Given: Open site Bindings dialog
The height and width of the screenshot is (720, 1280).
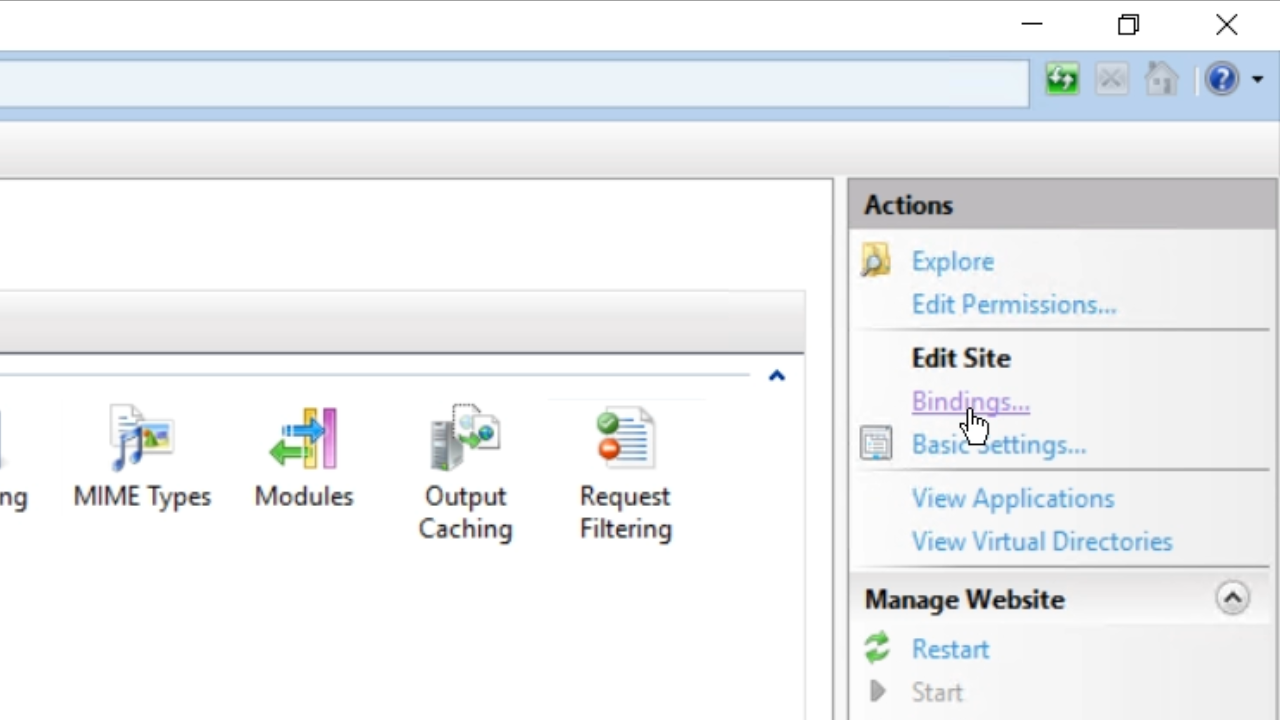Looking at the screenshot, I should [970, 402].
